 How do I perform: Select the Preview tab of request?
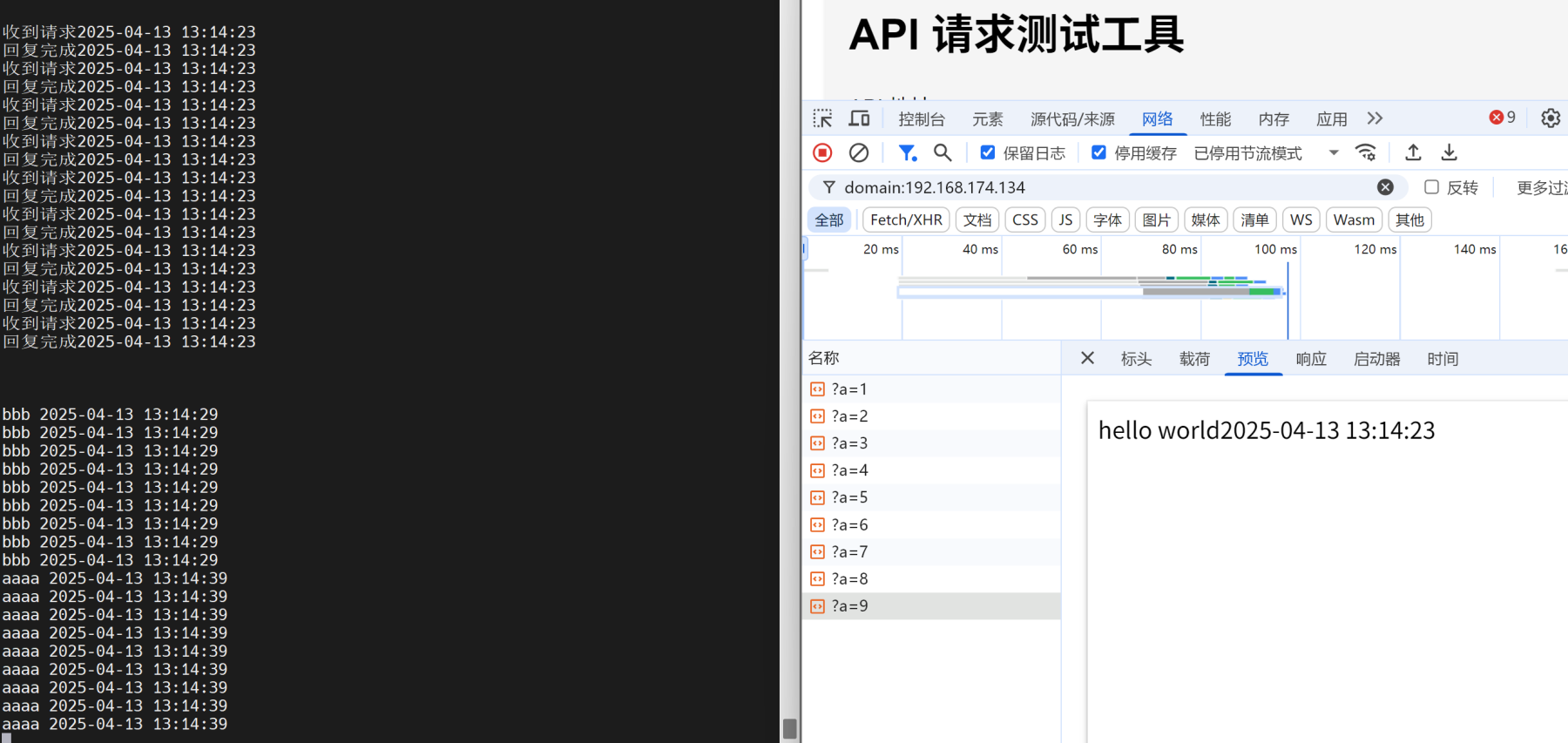point(1253,359)
